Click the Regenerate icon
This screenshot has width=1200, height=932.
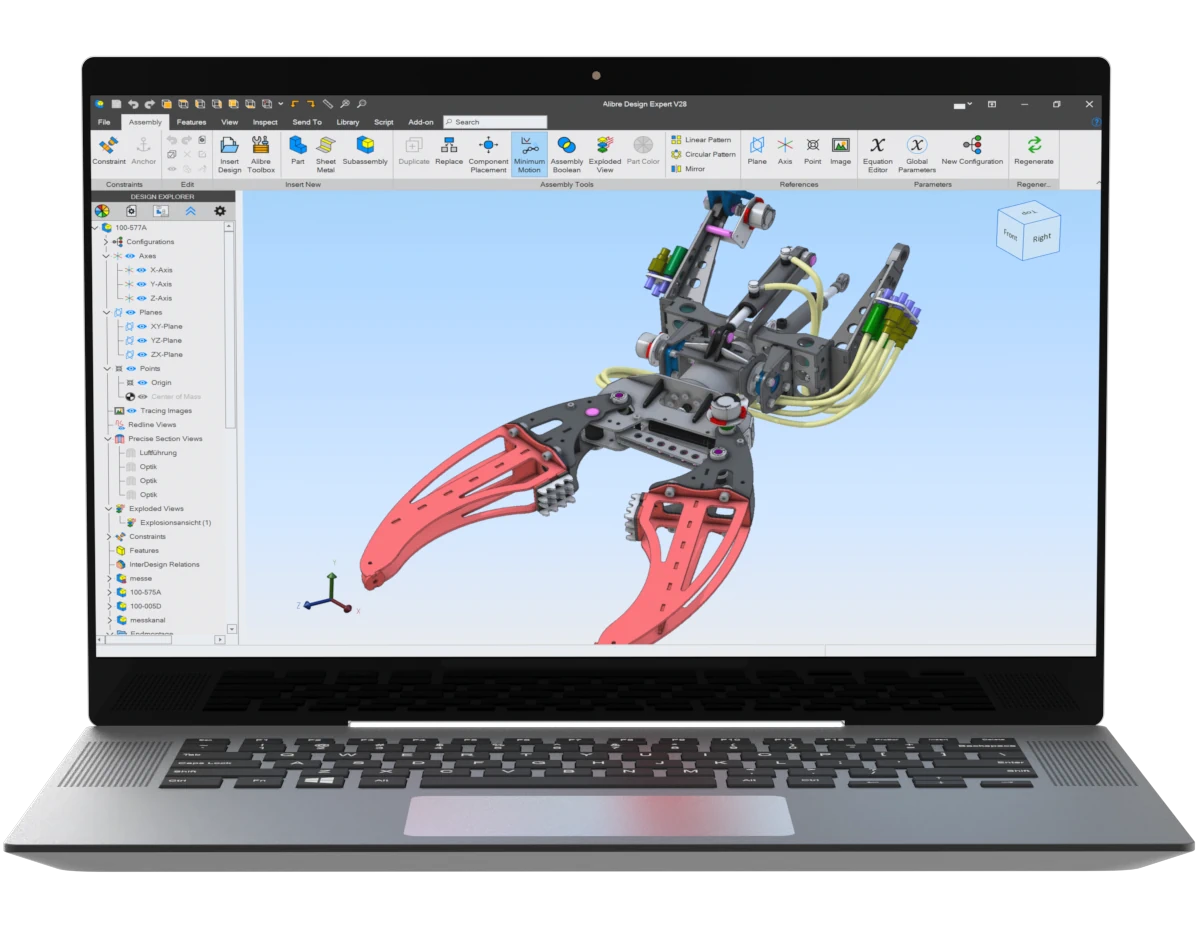(1033, 148)
